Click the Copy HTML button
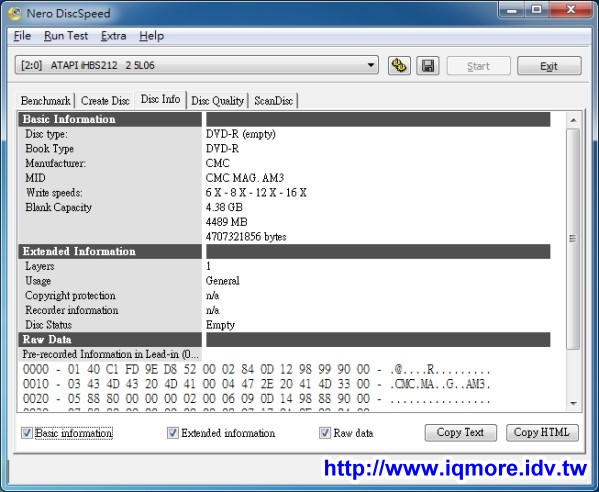 tap(542, 432)
